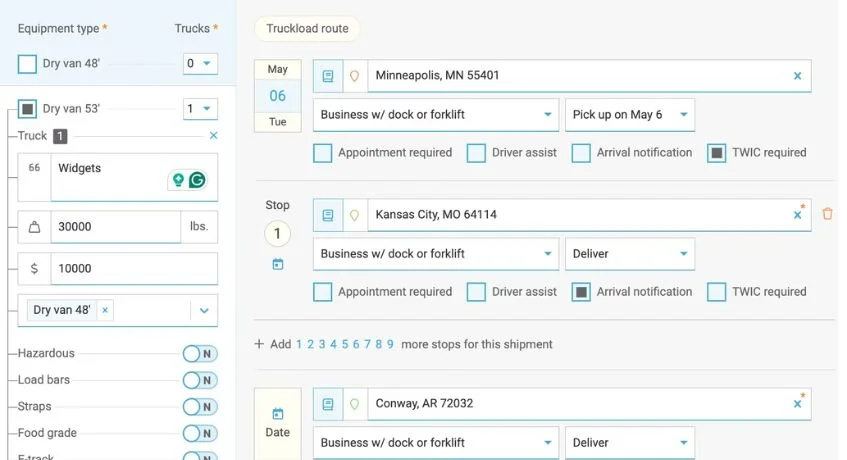This screenshot has width=847, height=460.
Task: Open address book icon for Minneapolis stop
Action: (328, 76)
